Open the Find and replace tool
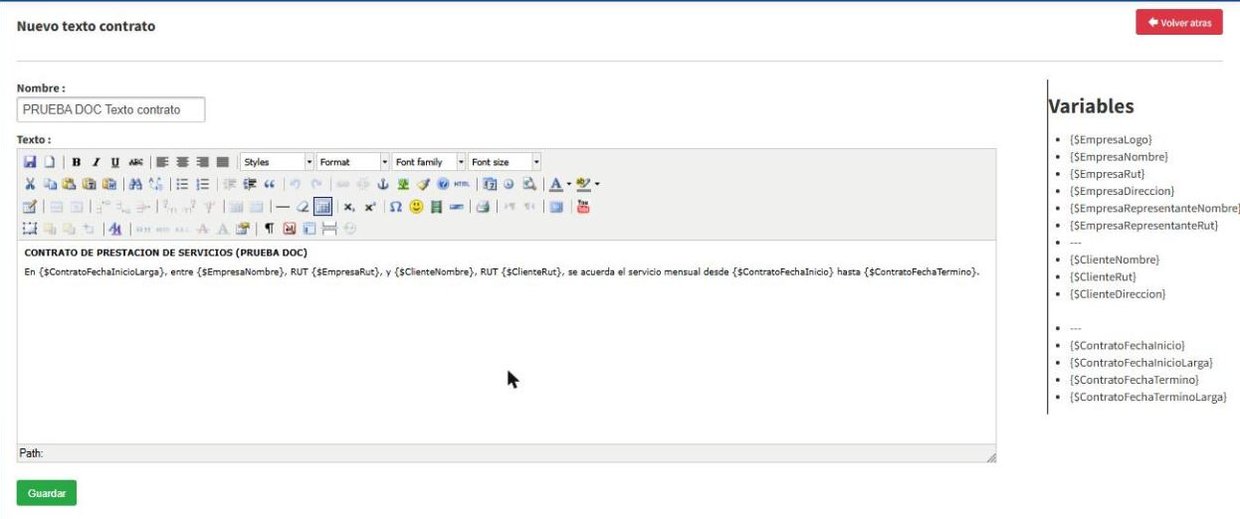1240x519 pixels. click(155, 184)
